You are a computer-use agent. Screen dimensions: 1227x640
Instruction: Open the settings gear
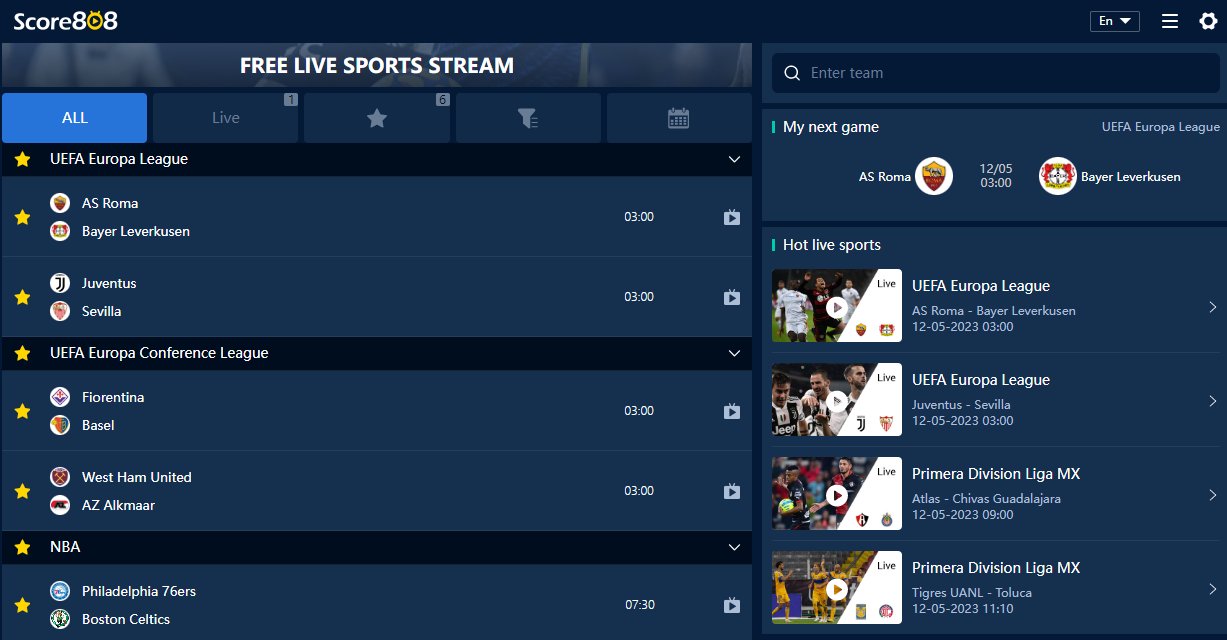[x=1209, y=20]
